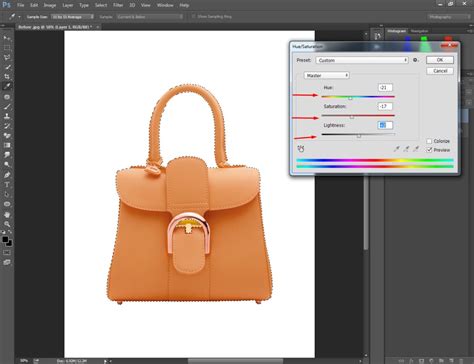Click the Lightness slider handle
This screenshot has width=474, height=364.
pos(359,136)
